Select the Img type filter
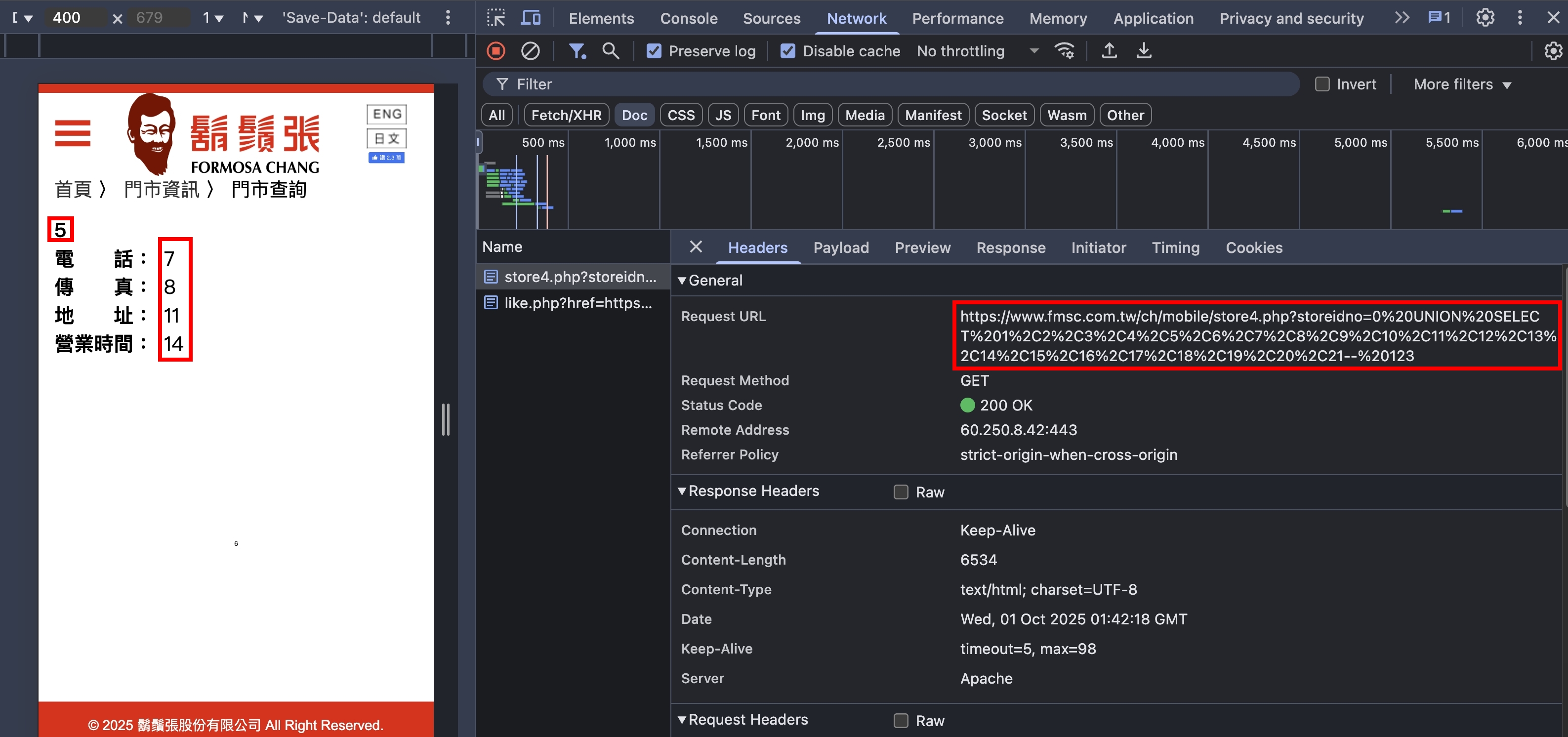This screenshot has height=737, width=1568. [813, 115]
